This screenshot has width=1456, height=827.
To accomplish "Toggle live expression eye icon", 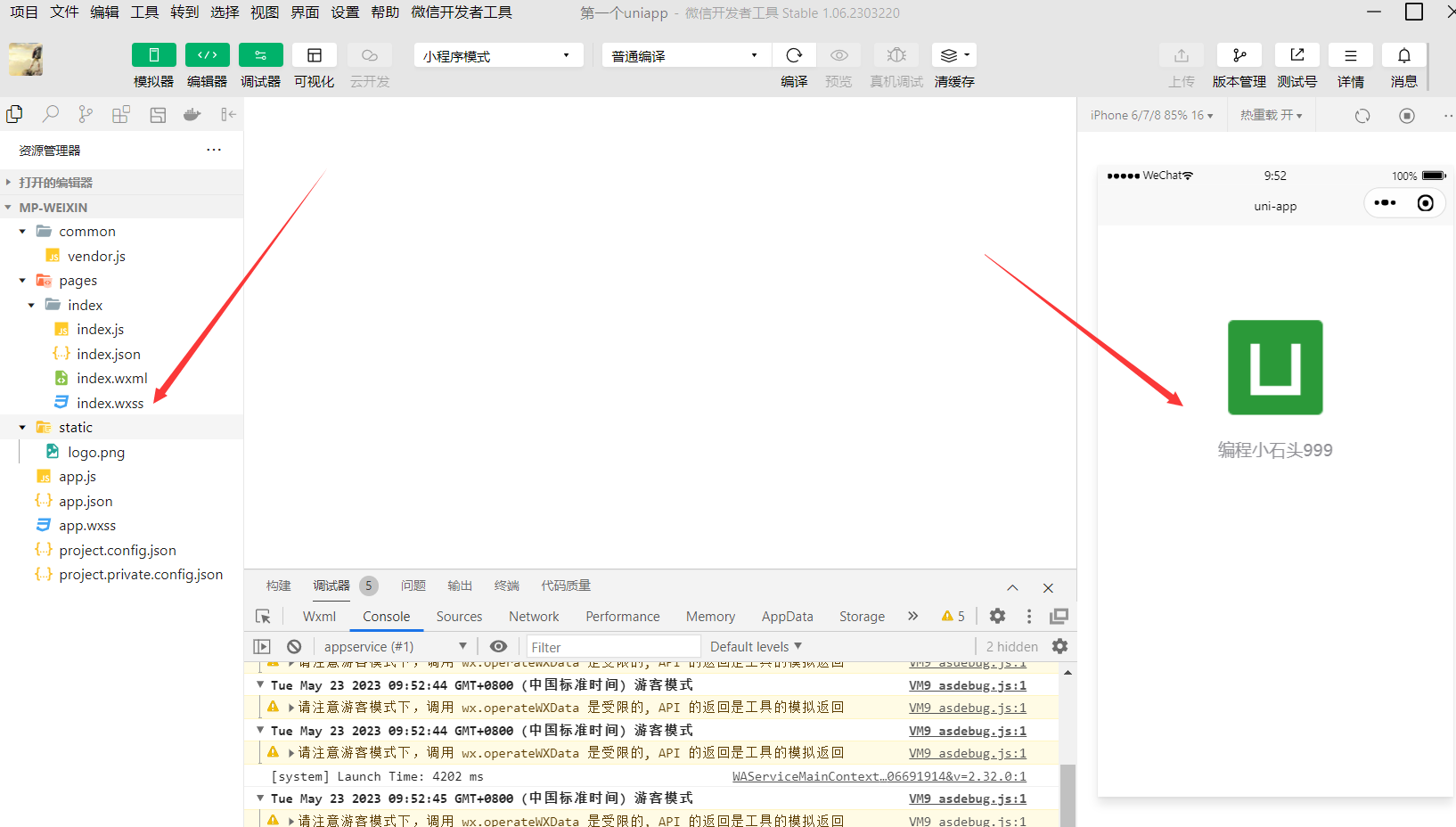I will point(499,647).
